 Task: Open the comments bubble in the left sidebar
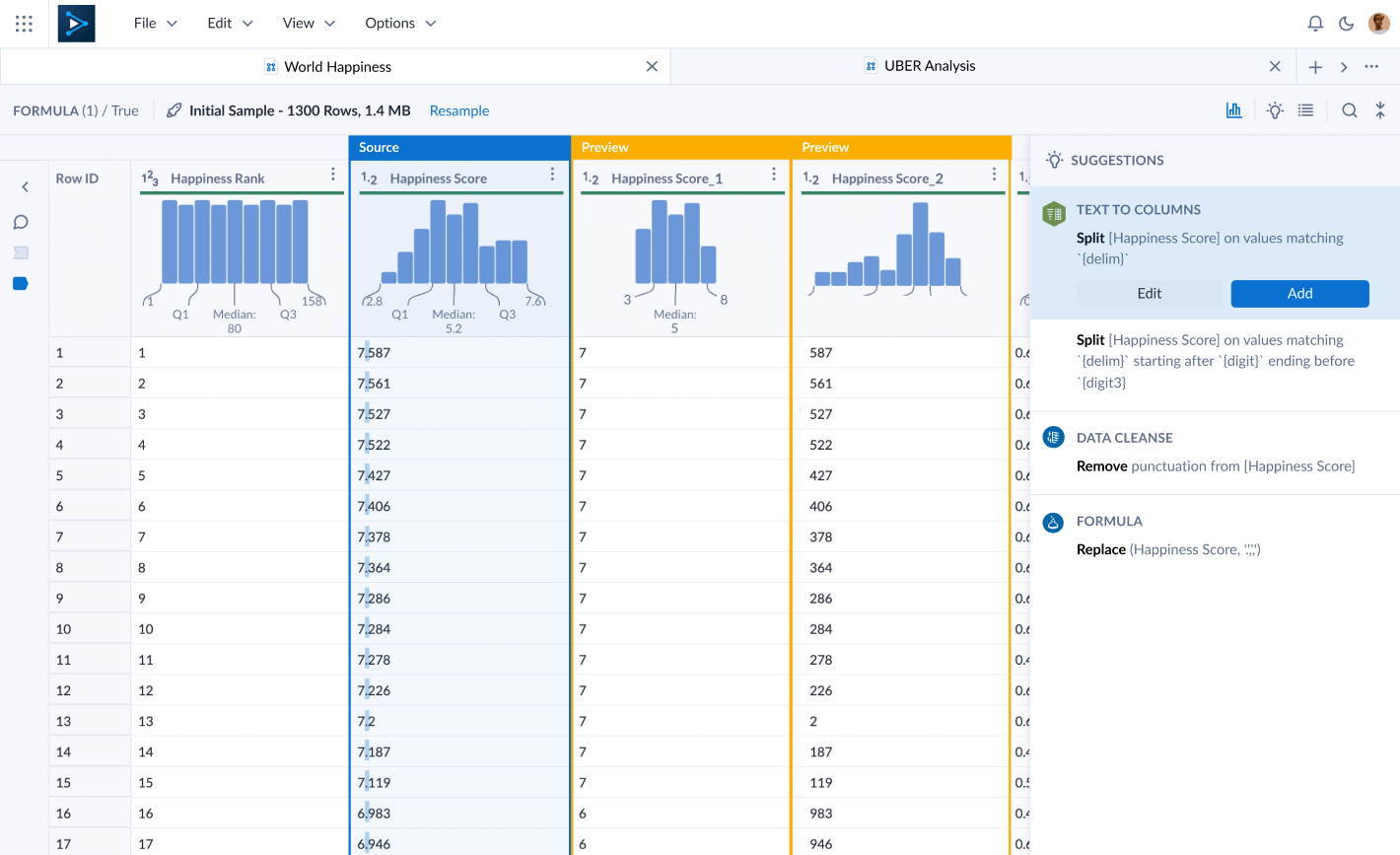coord(21,222)
